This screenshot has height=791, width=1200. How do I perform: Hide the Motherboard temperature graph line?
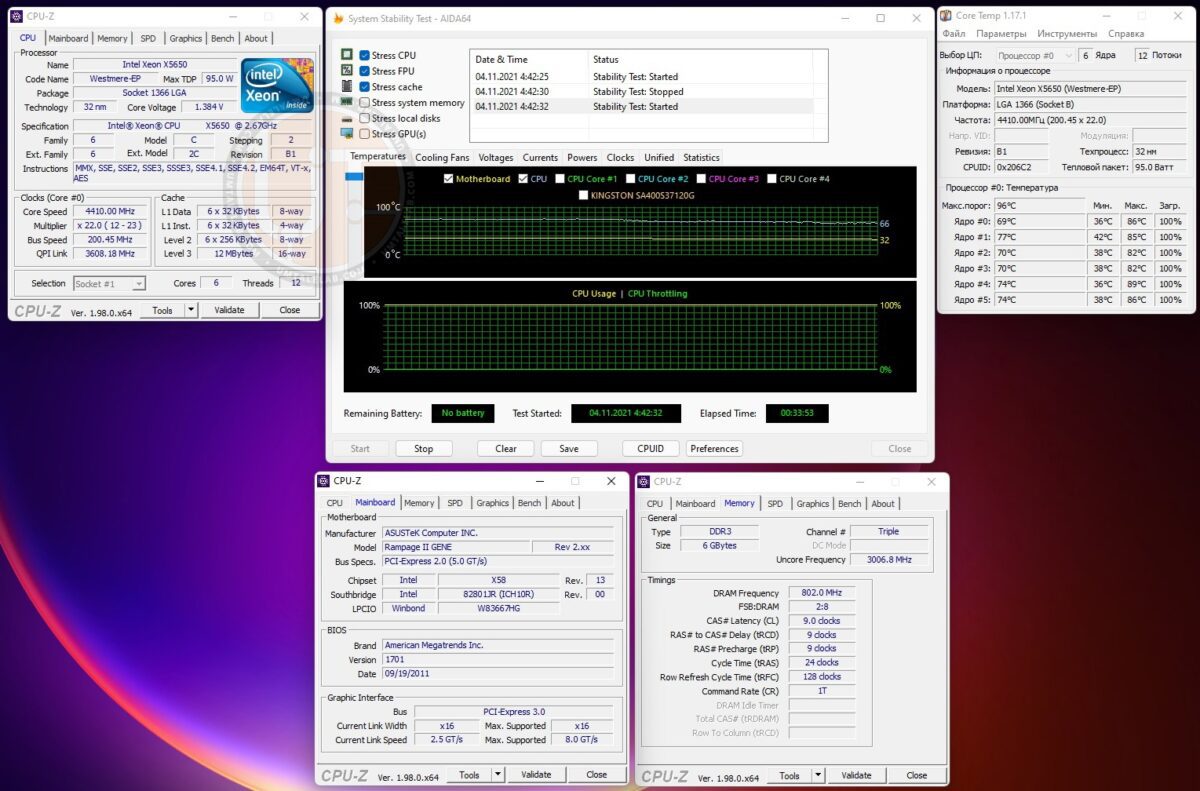pyautogui.click(x=447, y=179)
